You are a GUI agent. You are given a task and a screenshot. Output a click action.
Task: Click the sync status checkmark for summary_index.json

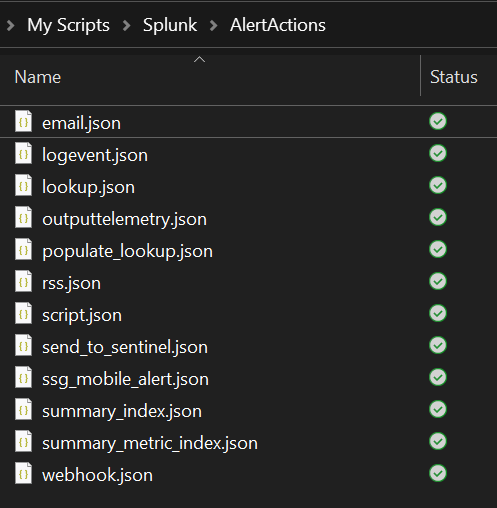[x=438, y=409]
